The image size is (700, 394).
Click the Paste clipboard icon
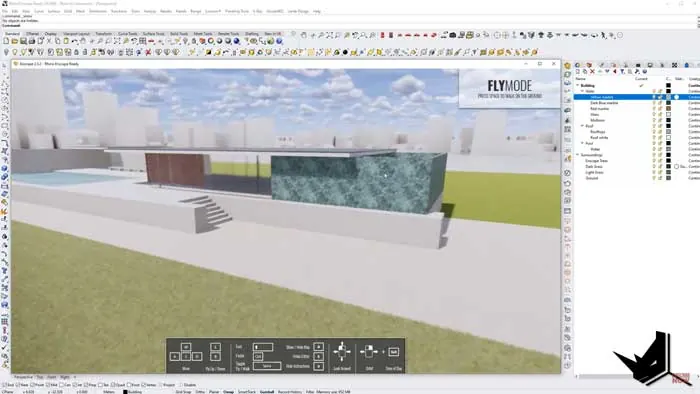point(66,41)
